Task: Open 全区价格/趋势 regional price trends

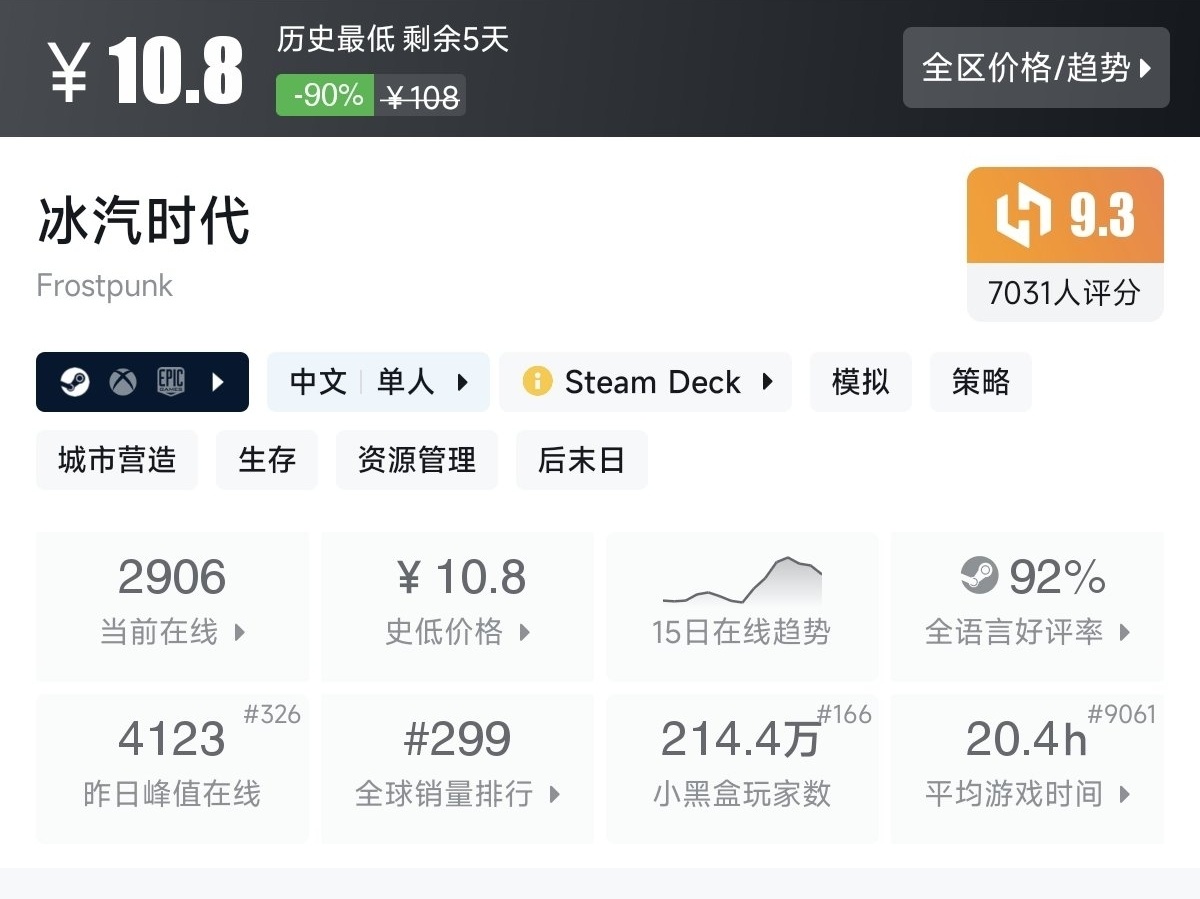Action: point(1036,68)
